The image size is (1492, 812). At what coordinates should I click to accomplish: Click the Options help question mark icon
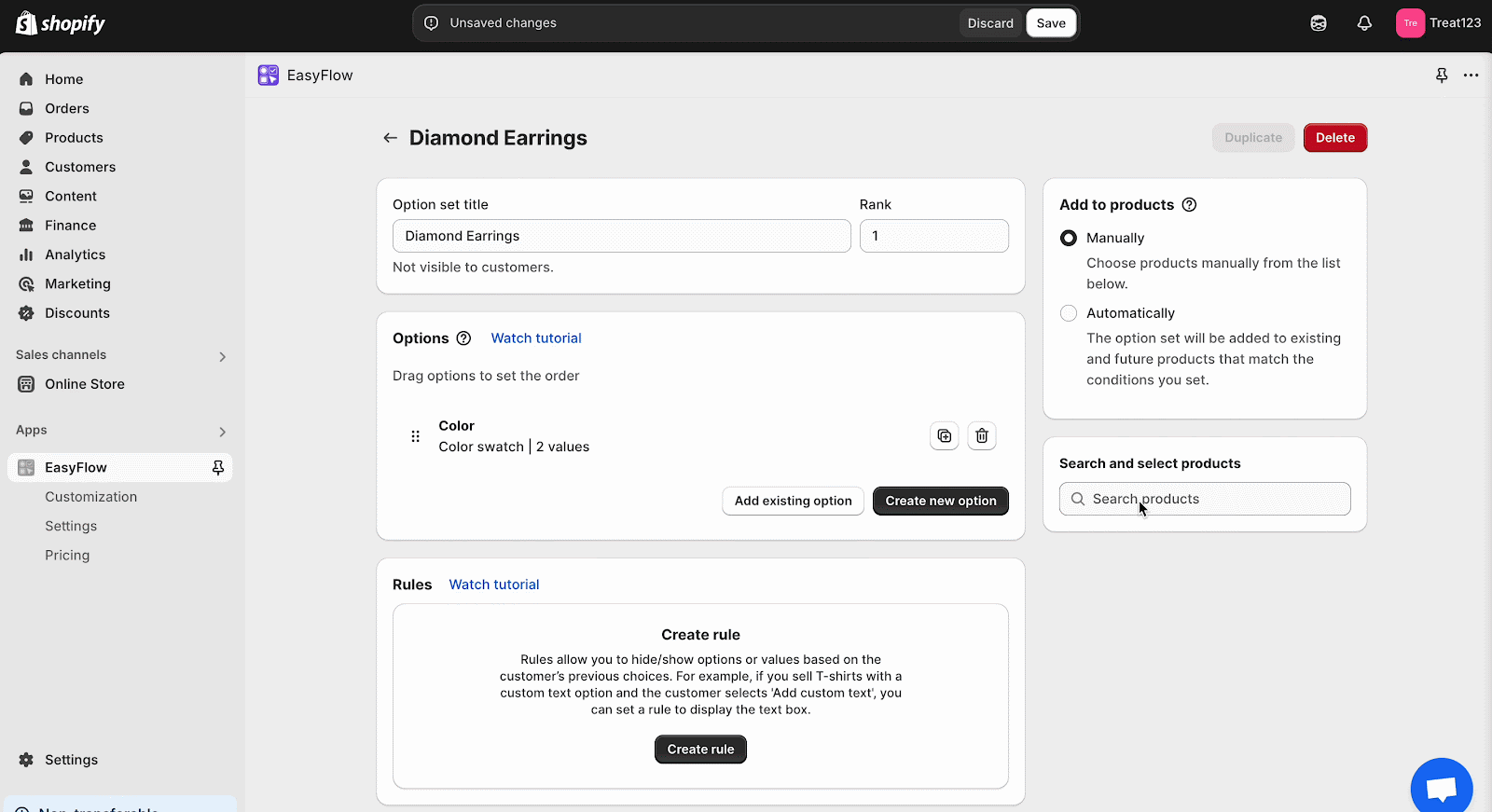tap(463, 338)
